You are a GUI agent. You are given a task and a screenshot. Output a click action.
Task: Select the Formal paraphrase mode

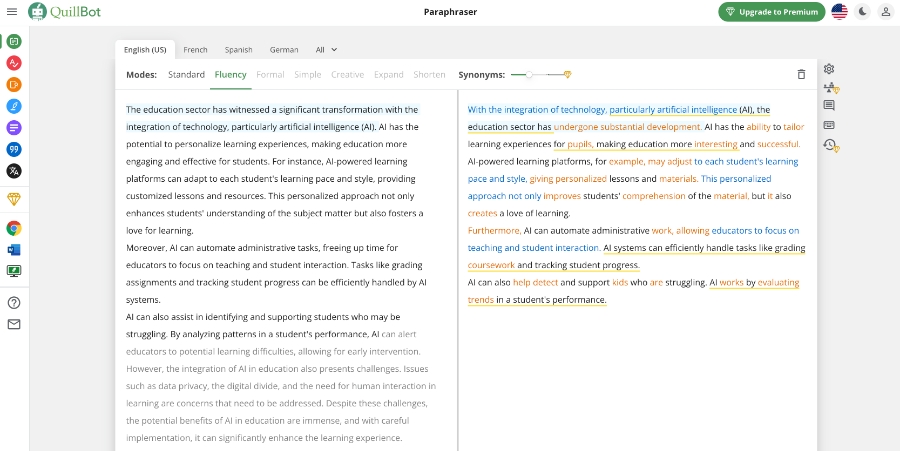270,74
